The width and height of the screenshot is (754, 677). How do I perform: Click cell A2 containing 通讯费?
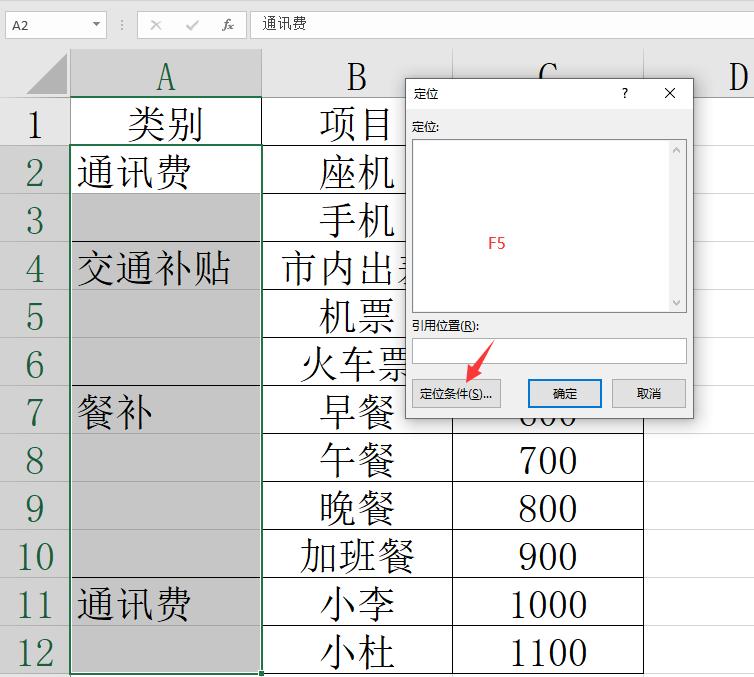(166, 170)
